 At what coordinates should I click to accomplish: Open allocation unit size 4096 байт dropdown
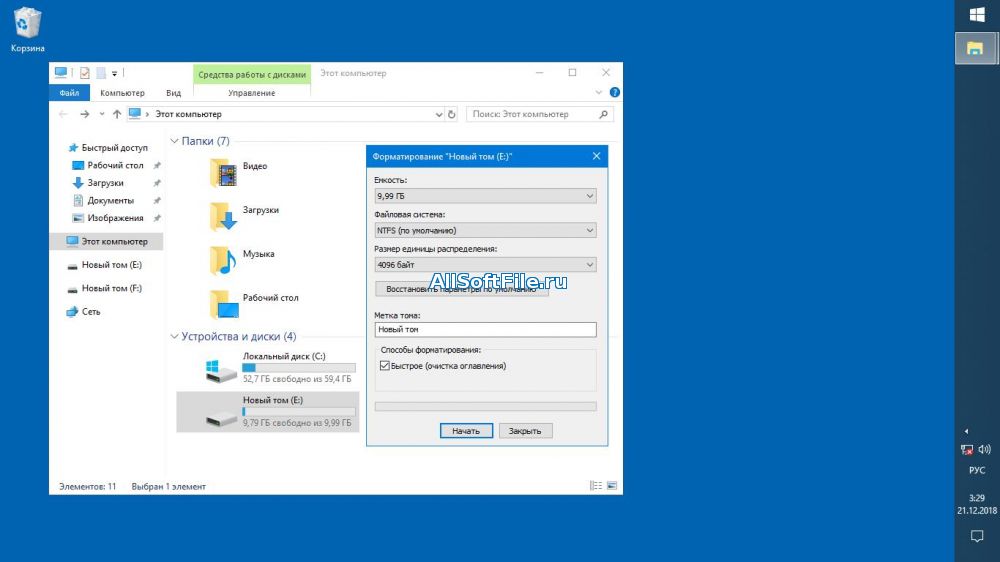(x=485, y=265)
